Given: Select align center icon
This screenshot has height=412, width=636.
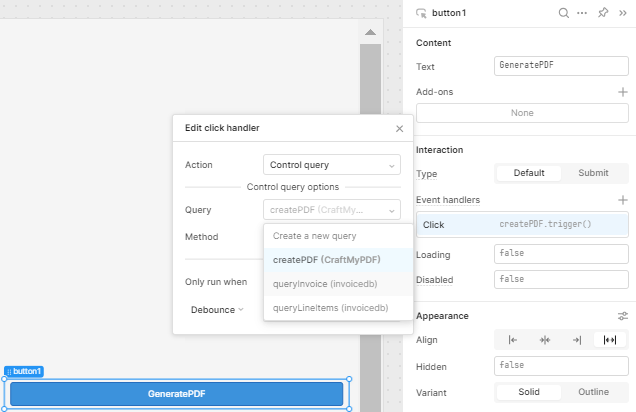Looking at the screenshot, I should click(x=545, y=340).
